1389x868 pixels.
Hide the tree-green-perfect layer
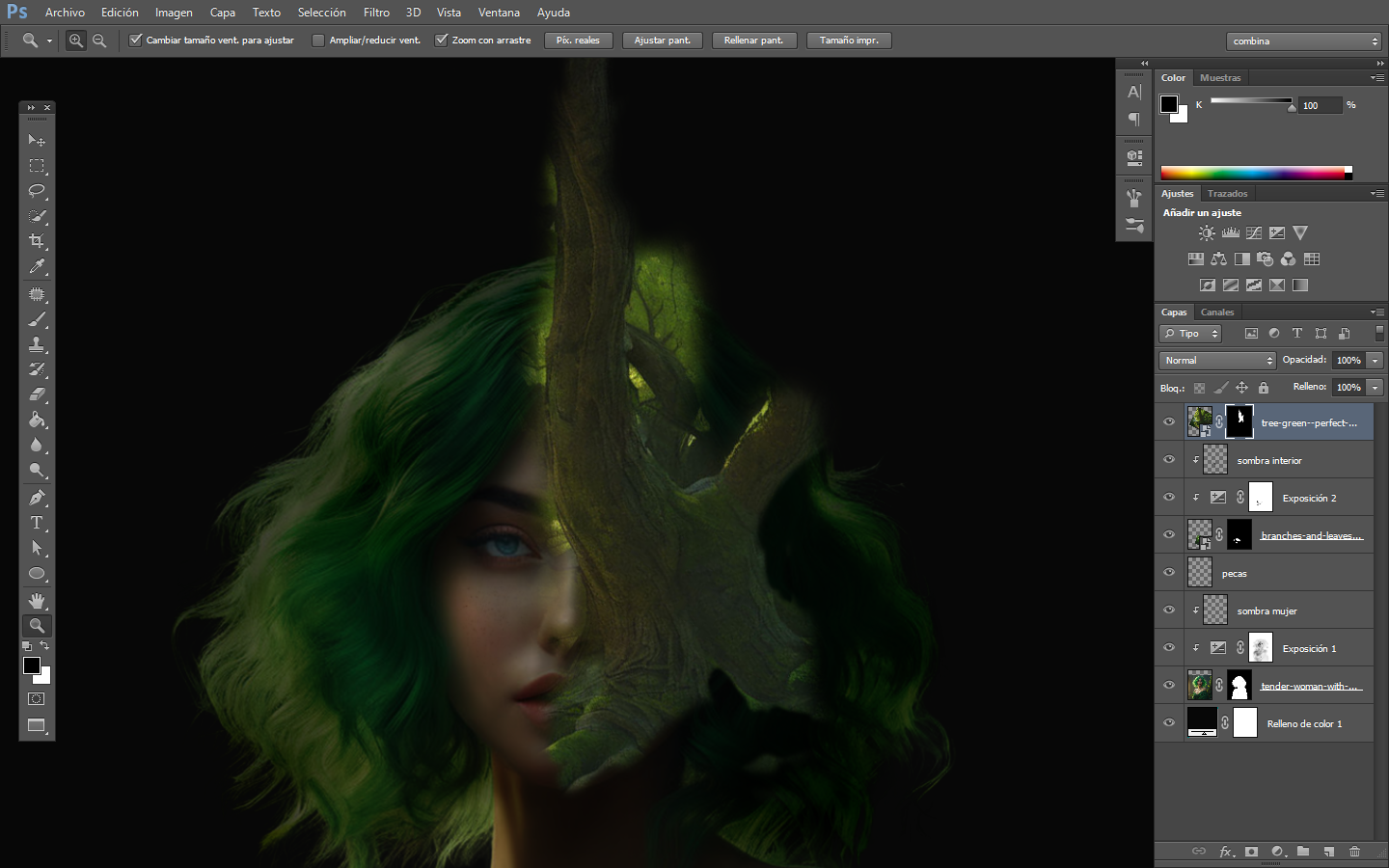pyautogui.click(x=1169, y=422)
